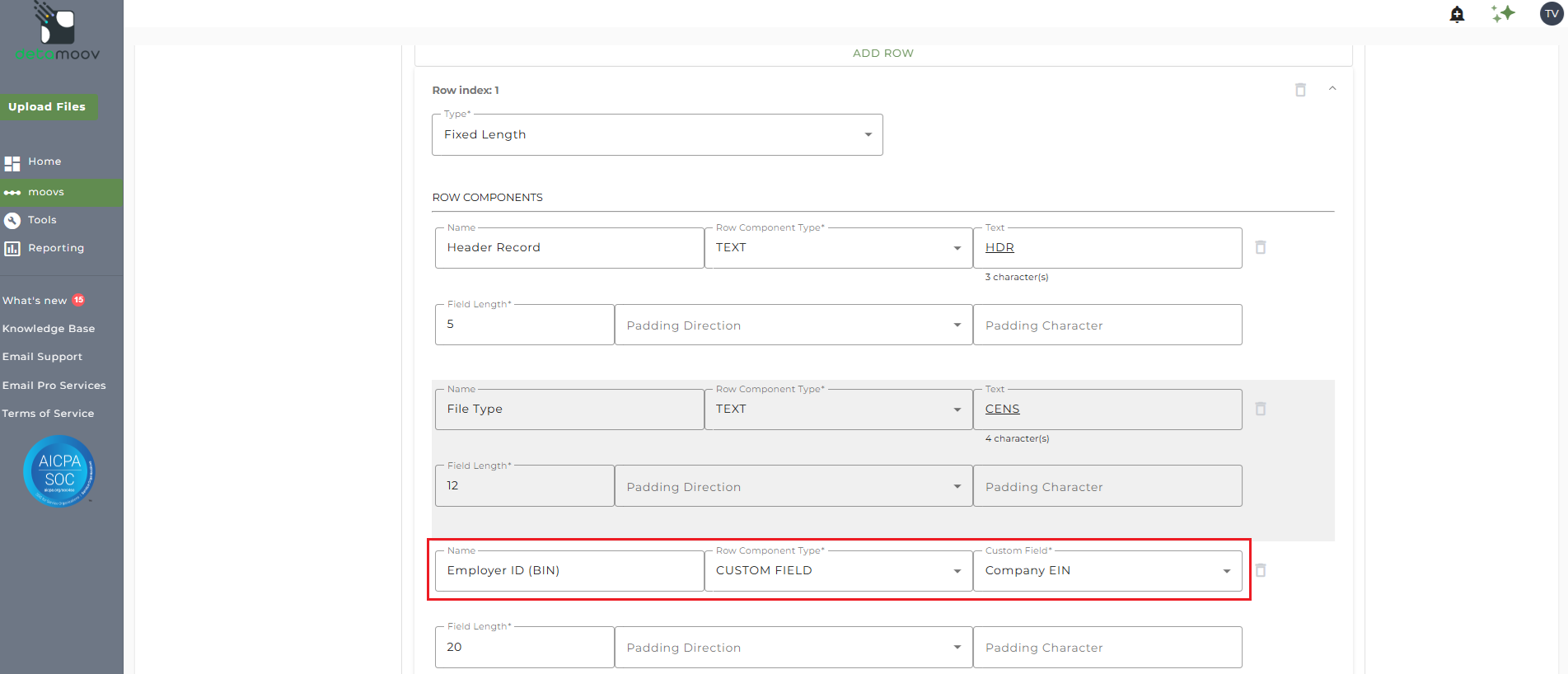Open Padding Direction dropdown for Header Record
Image resolution: width=1568 pixels, height=674 pixels.
tap(793, 325)
